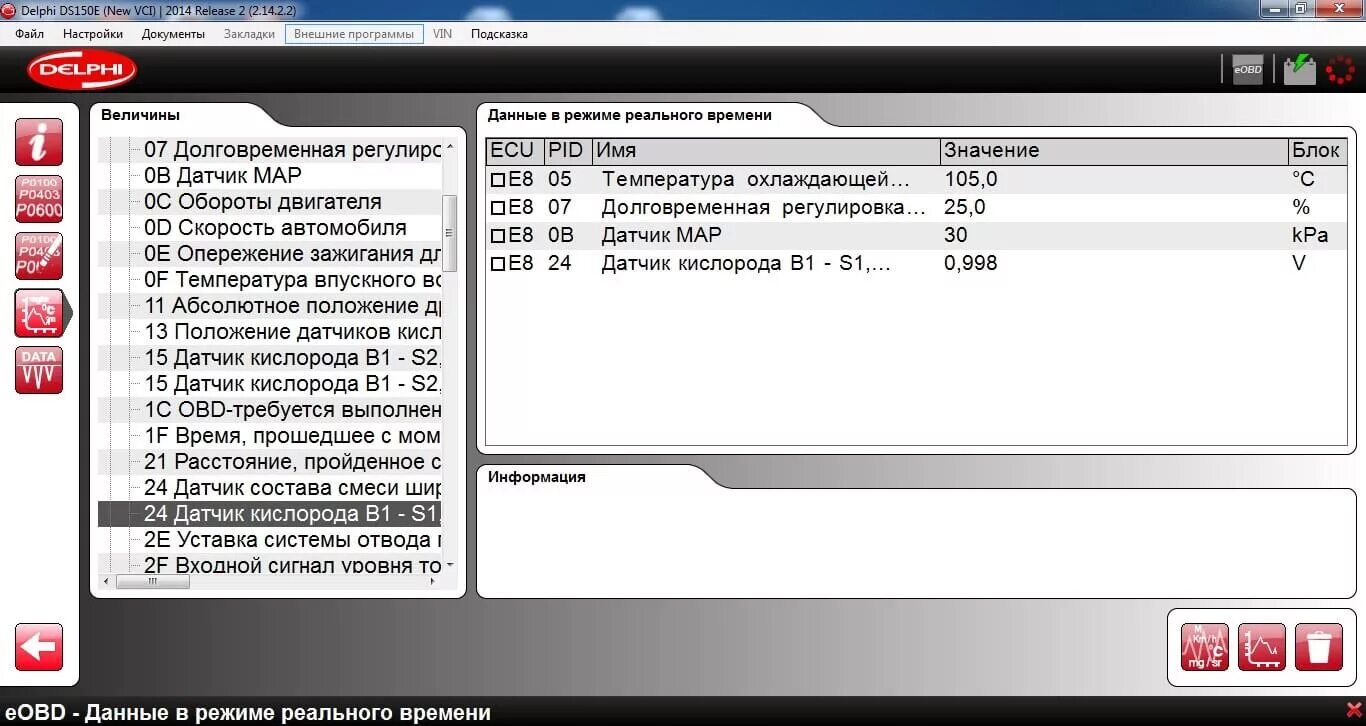Sort by the Значение column header
The width and height of the screenshot is (1366, 726).
(x=1114, y=151)
